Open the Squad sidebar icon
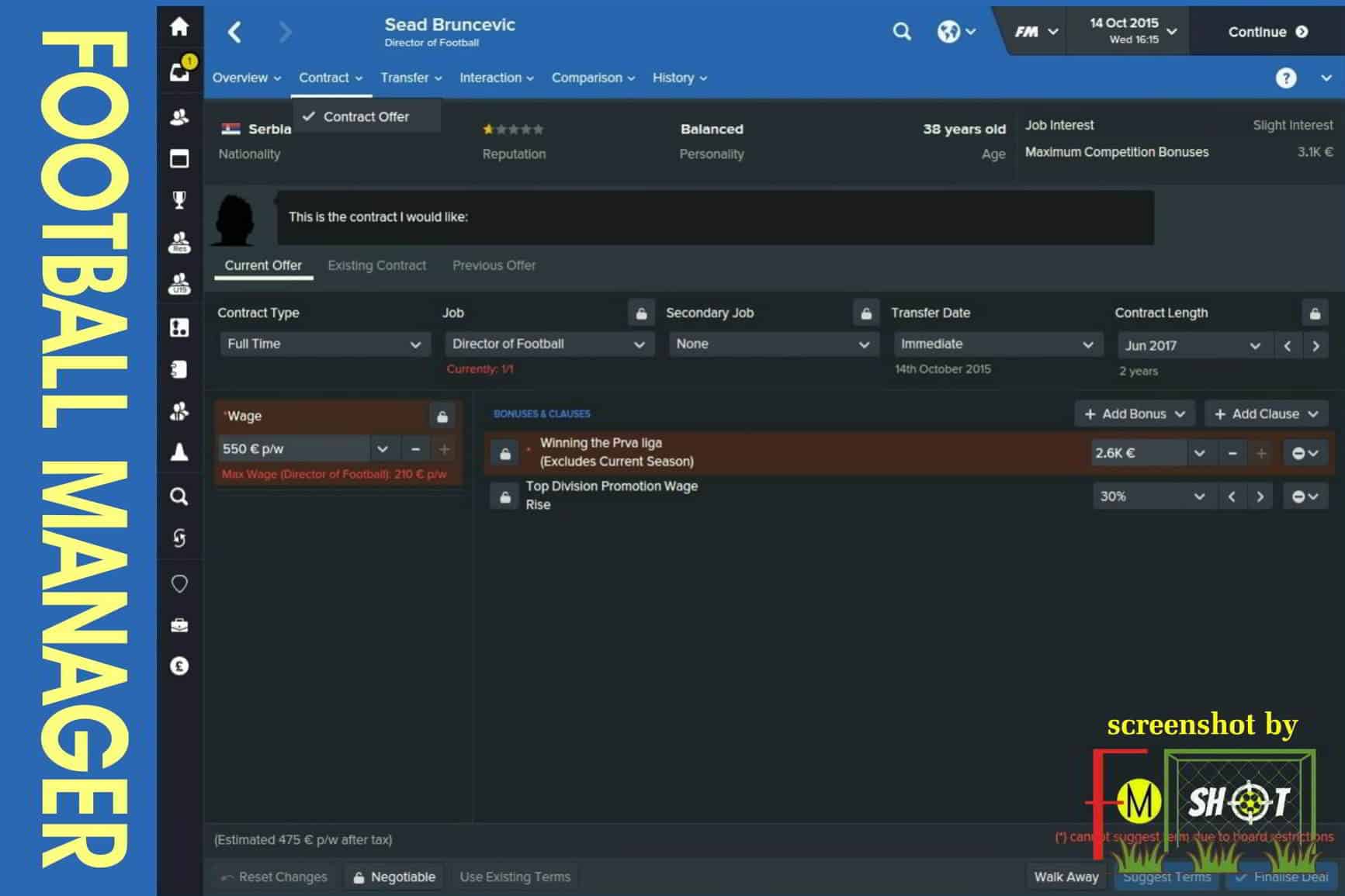Image resolution: width=1345 pixels, height=896 pixels. point(179,117)
